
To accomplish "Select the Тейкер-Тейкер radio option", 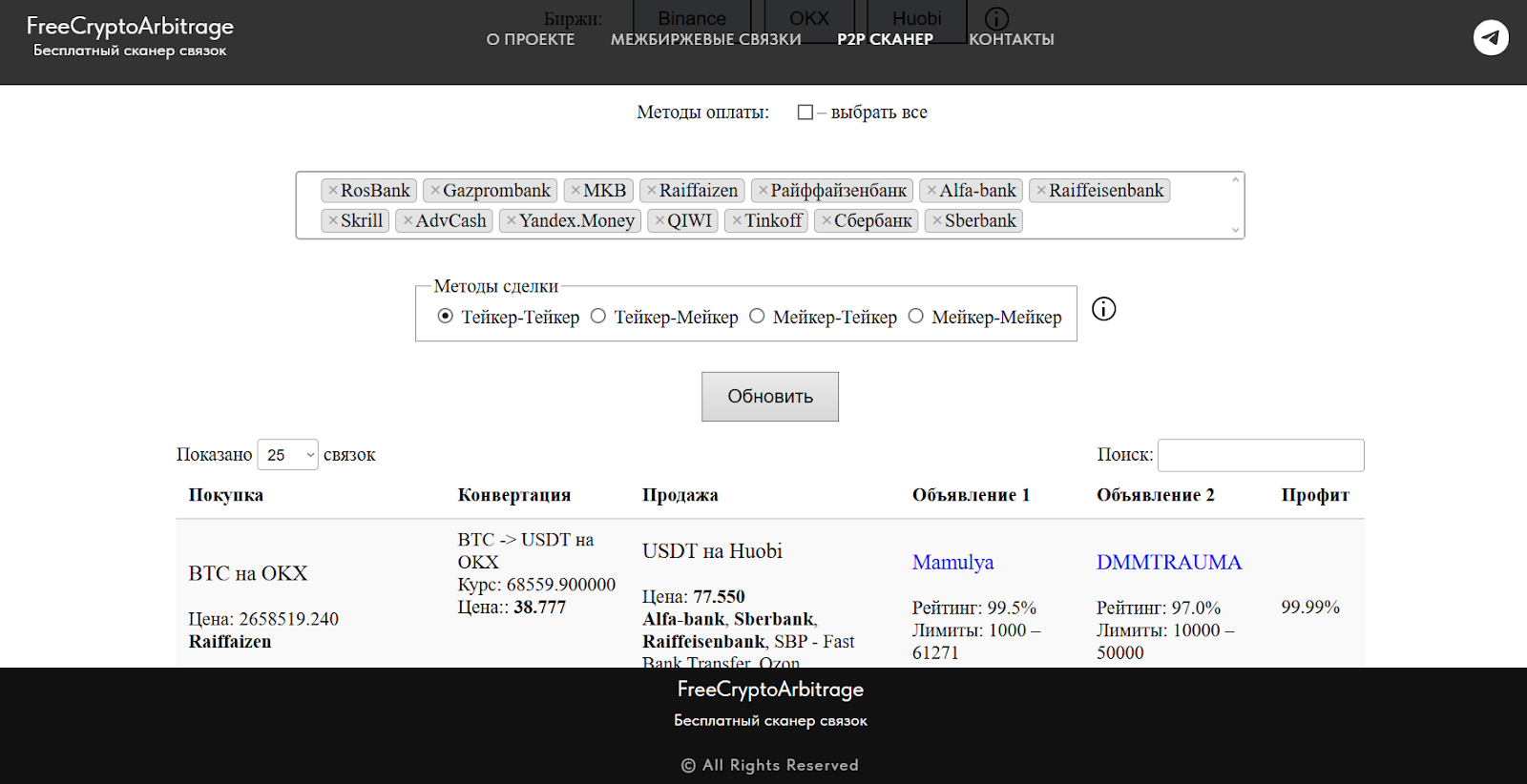I will (445, 316).
